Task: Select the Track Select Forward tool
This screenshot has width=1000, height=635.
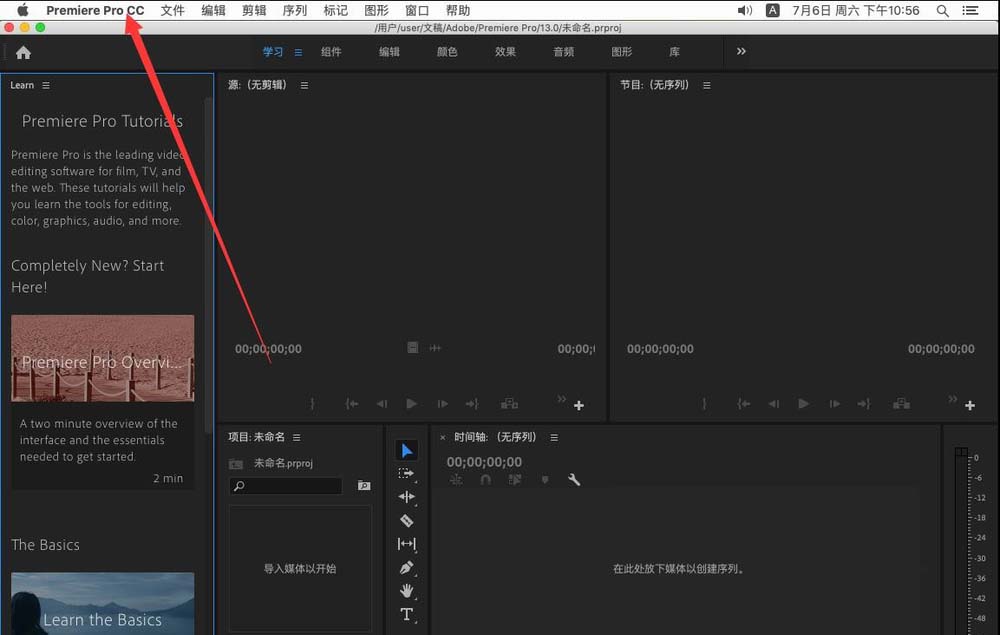Action: coord(407,473)
